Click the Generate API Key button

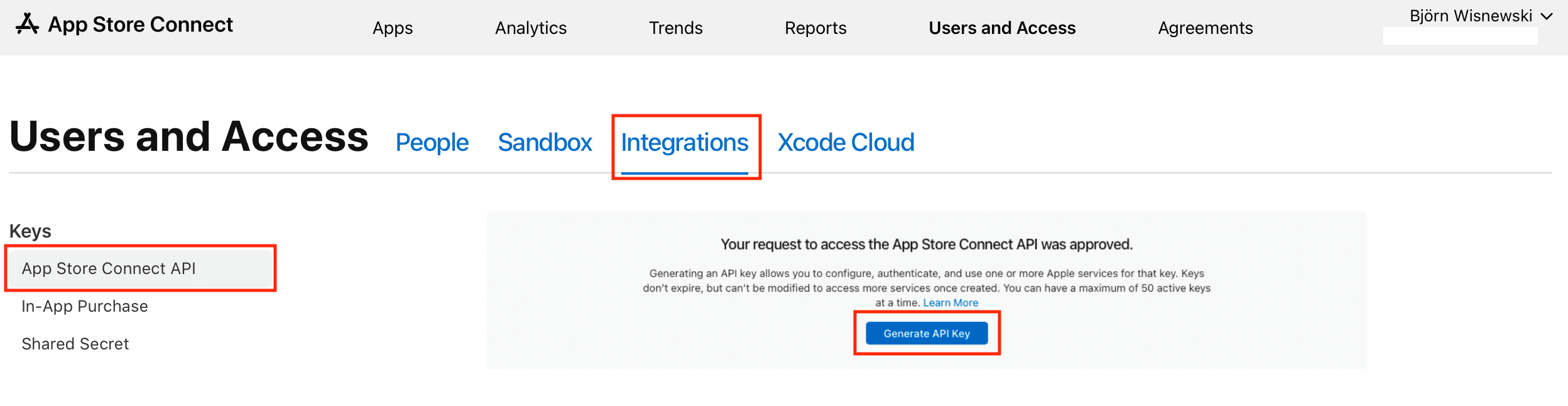tap(927, 333)
